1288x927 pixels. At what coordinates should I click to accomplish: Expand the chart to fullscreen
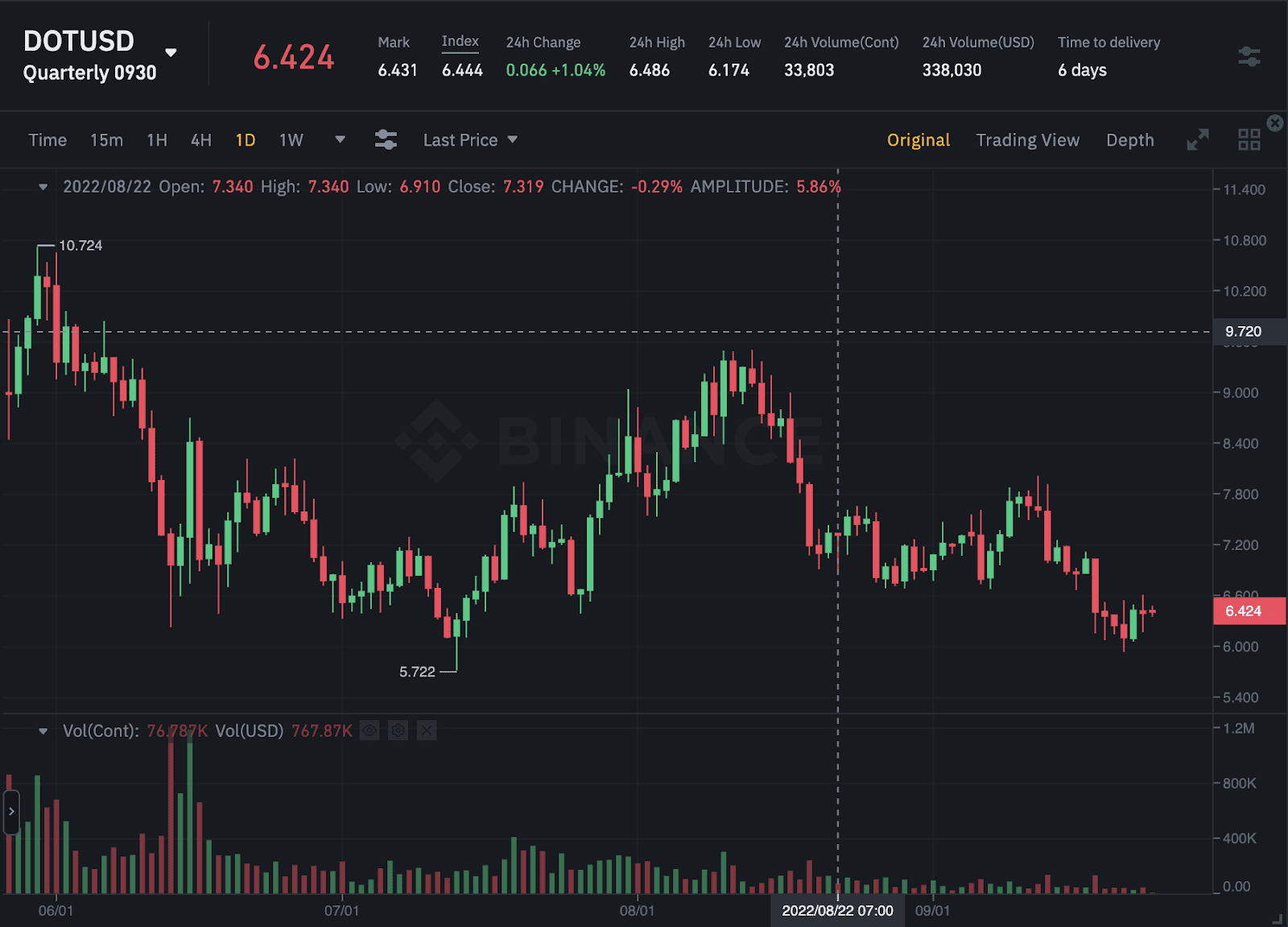pyautogui.click(x=1198, y=139)
